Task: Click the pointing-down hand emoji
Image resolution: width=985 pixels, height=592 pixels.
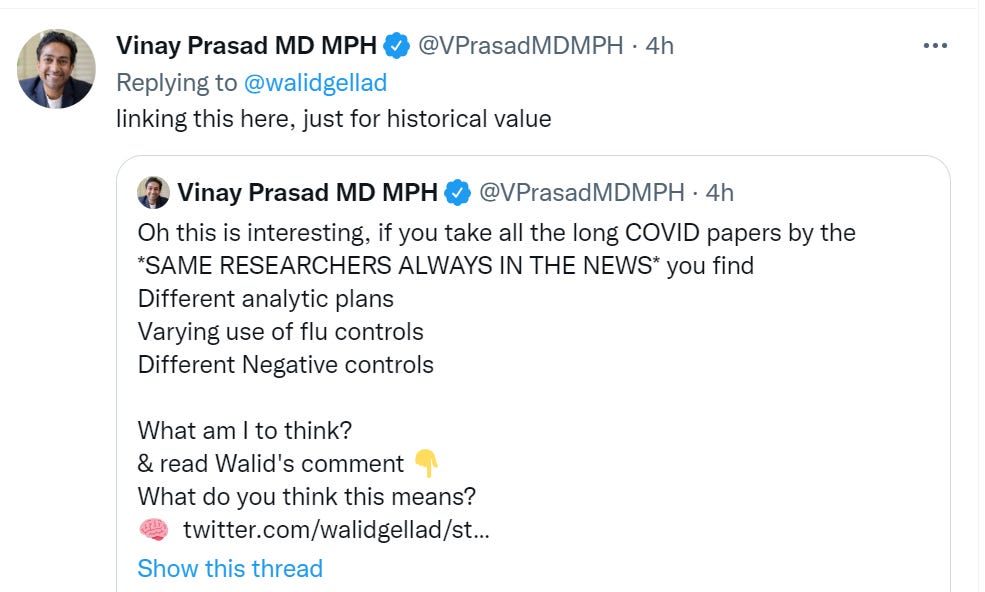Action: coord(426,463)
